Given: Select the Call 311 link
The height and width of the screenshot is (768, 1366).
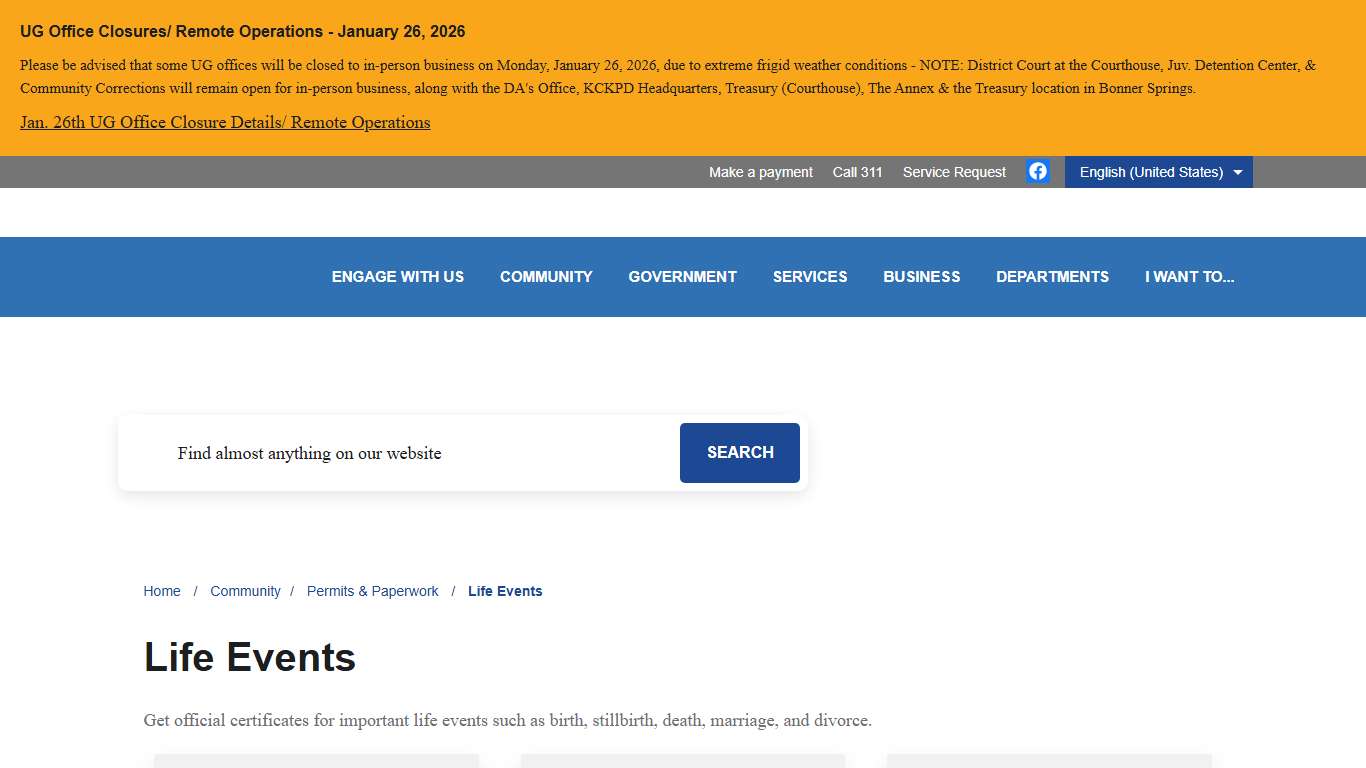Looking at the screenshot, I should click(x=857, y=172).
